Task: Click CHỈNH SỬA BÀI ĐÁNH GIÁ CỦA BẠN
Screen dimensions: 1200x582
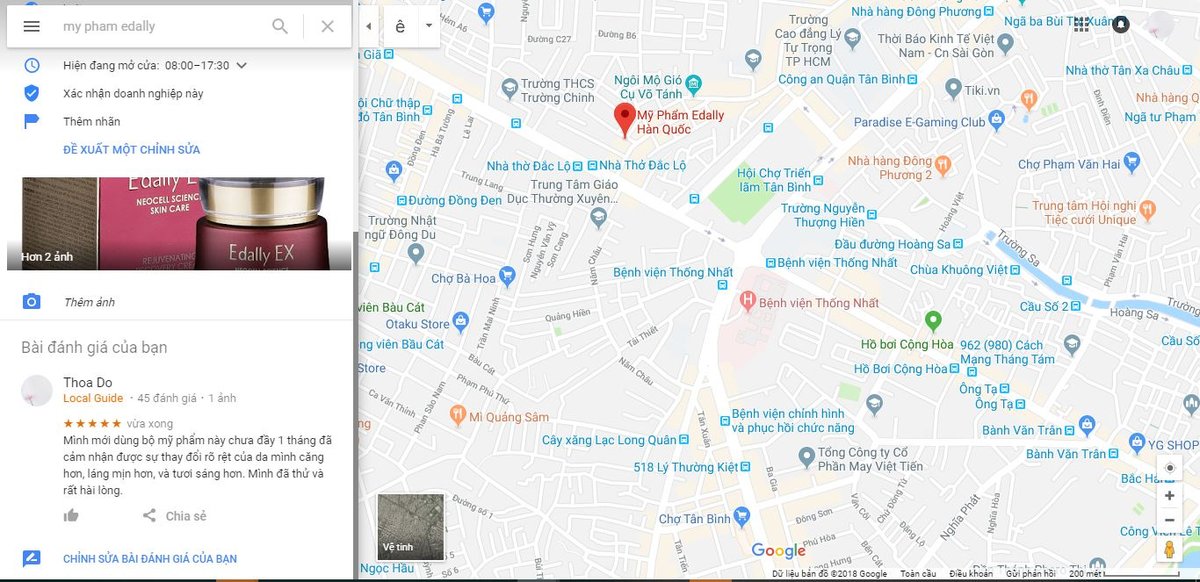Action: coord(150,559)
